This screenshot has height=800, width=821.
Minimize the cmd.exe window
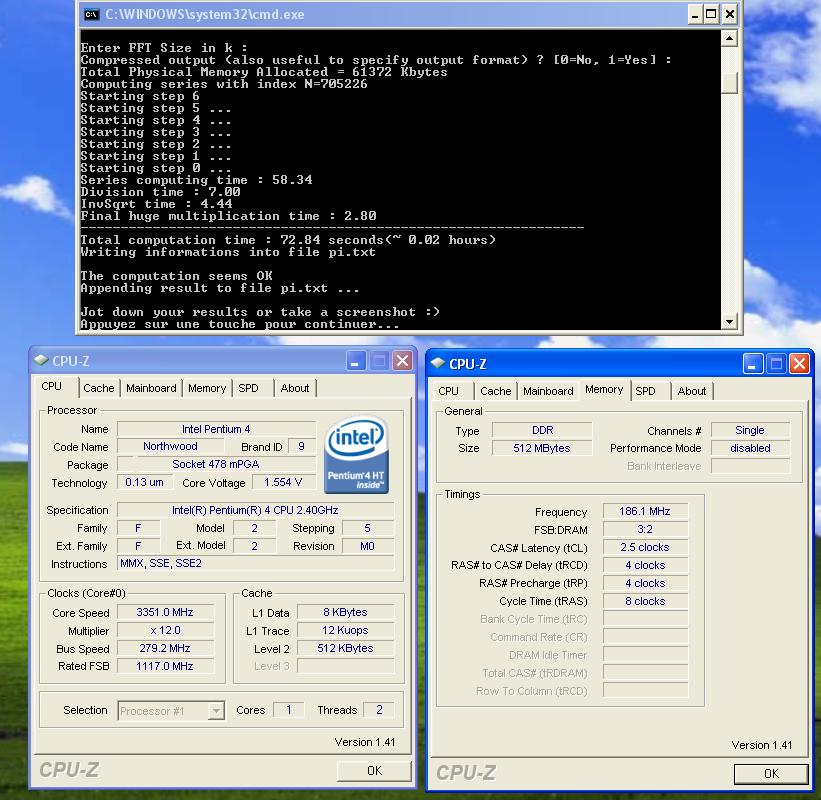coord(695,14)
